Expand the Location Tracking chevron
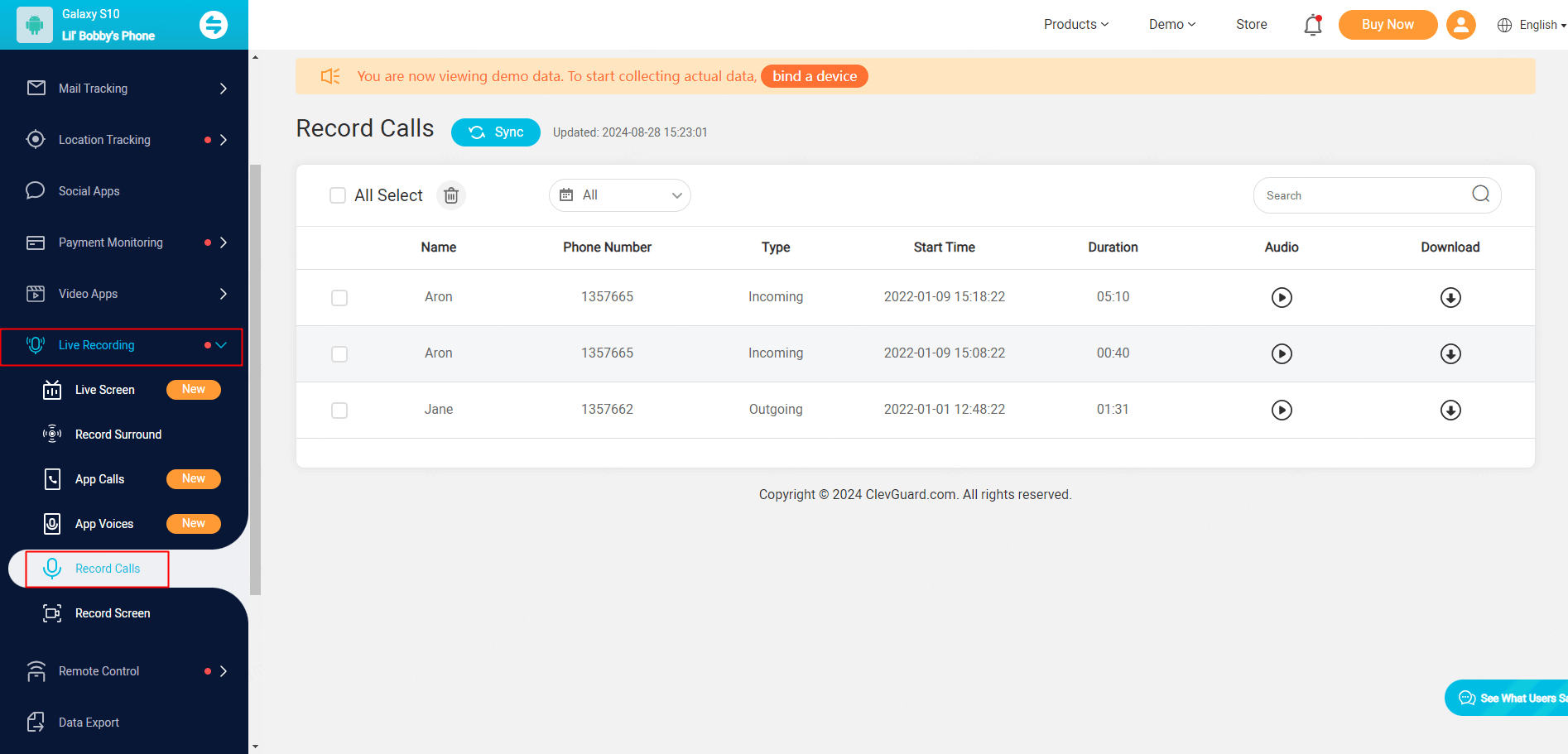 coord(224,140)
